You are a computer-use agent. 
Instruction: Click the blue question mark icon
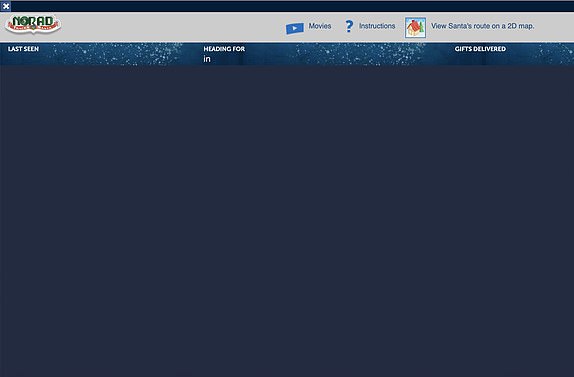click(x=349, y=26)
